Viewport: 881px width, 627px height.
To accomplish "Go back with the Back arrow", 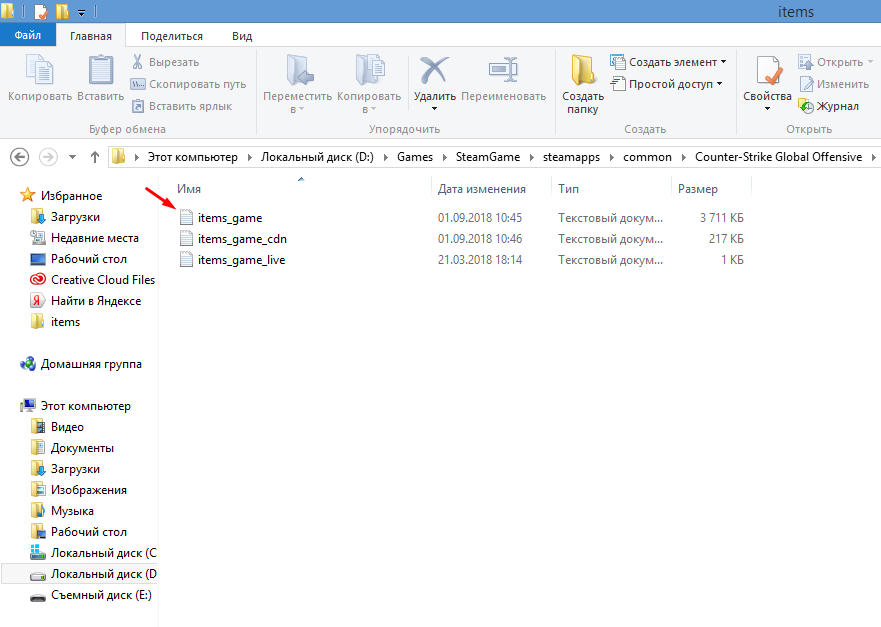I will pyautogui.click(x=20, y=157).
